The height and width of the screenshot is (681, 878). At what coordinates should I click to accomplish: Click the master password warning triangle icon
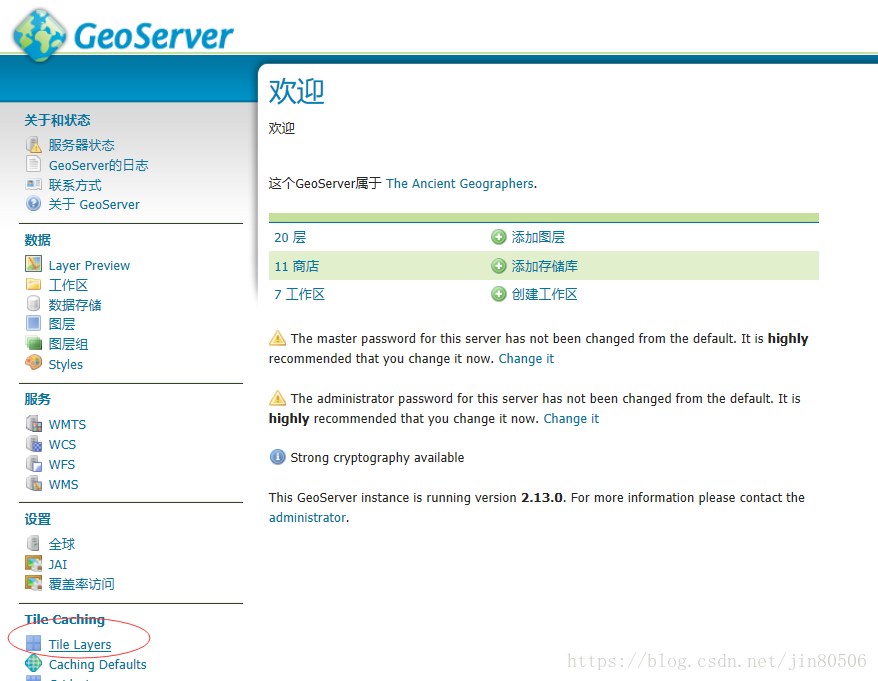277,338
